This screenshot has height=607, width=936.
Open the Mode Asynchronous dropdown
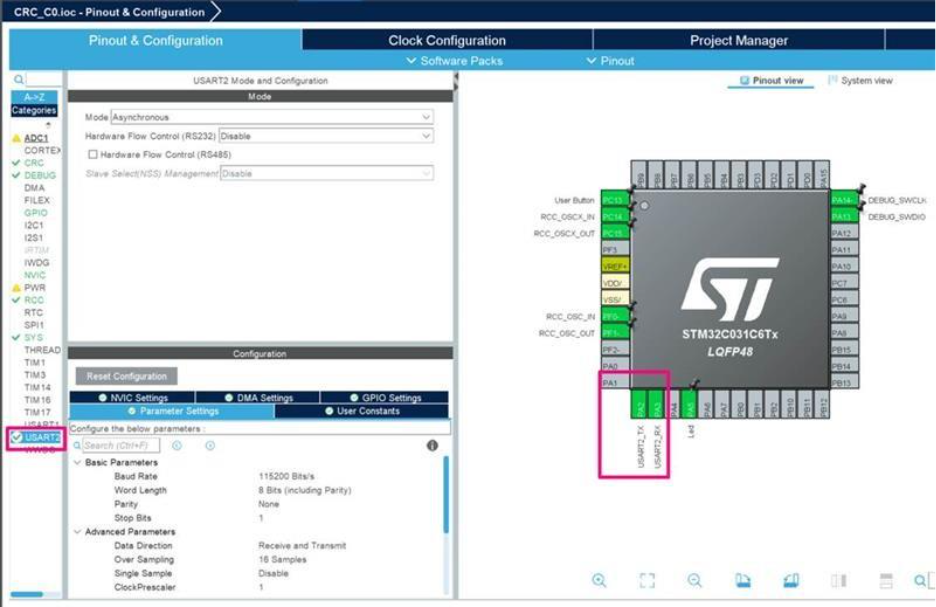point(272,117)
